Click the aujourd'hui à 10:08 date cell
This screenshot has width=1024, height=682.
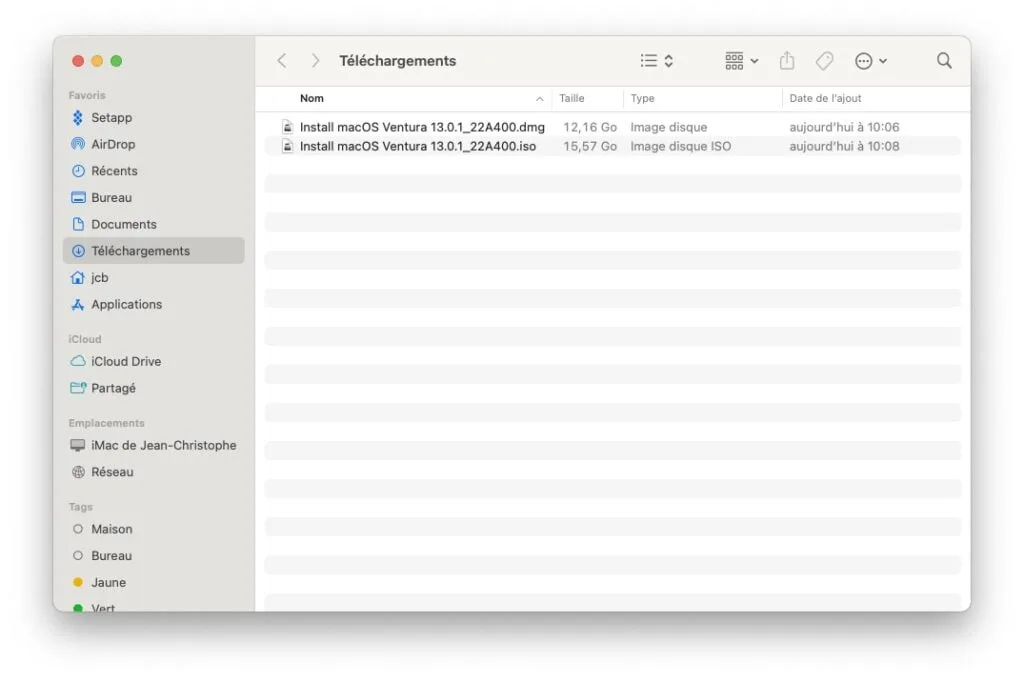(x=844, y=146)
